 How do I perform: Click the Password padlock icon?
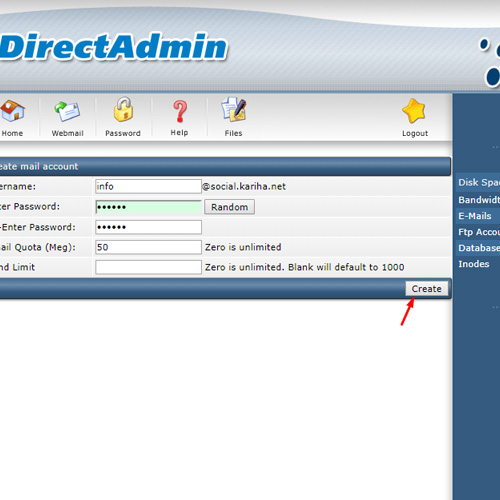pos(123,109)
